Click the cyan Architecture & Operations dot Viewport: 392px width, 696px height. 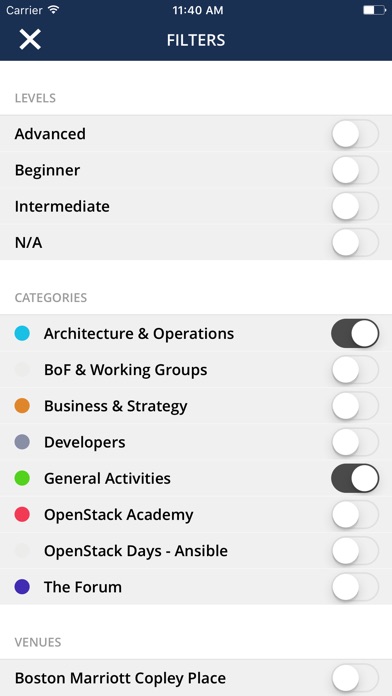pyautogui.click(x=22, y=333)
